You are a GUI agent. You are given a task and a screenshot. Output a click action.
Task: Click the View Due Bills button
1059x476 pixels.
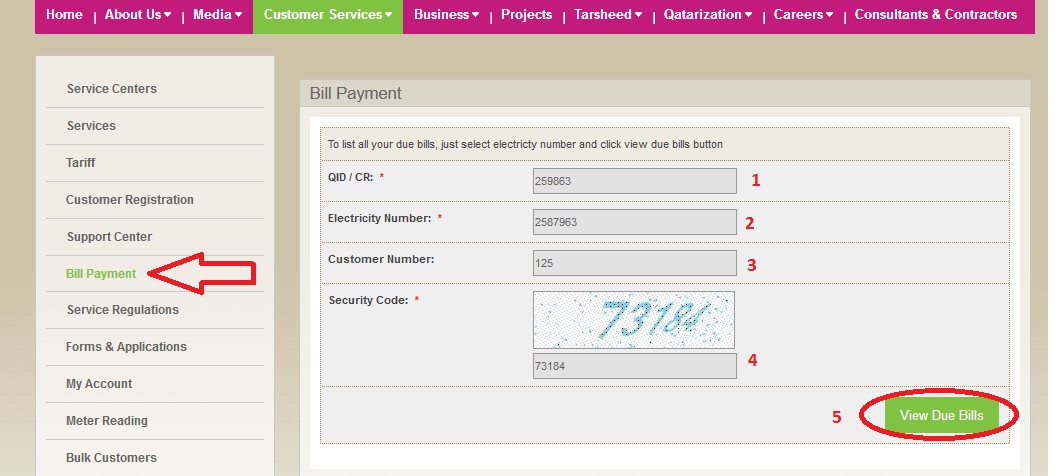click(x=941, y=416)
